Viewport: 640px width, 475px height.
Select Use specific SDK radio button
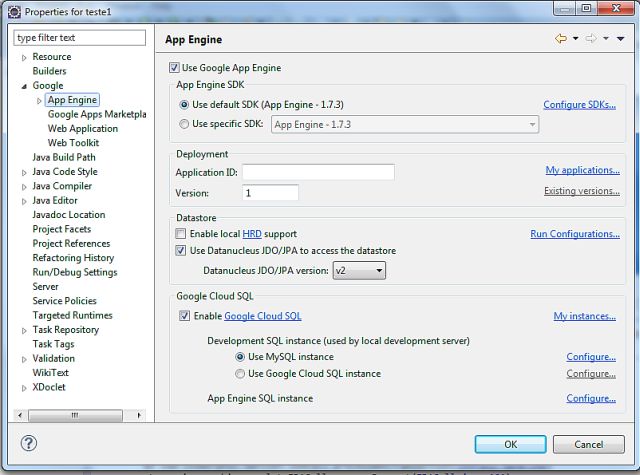tap(183, 124)
